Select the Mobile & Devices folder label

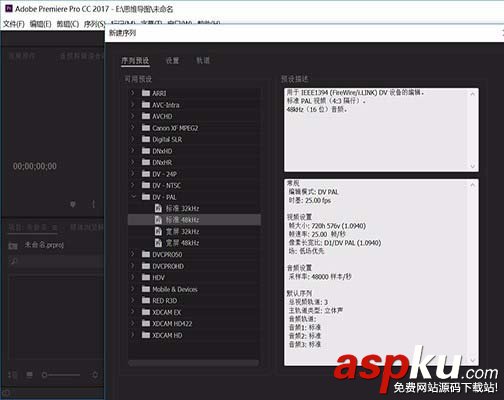(175, 289)
